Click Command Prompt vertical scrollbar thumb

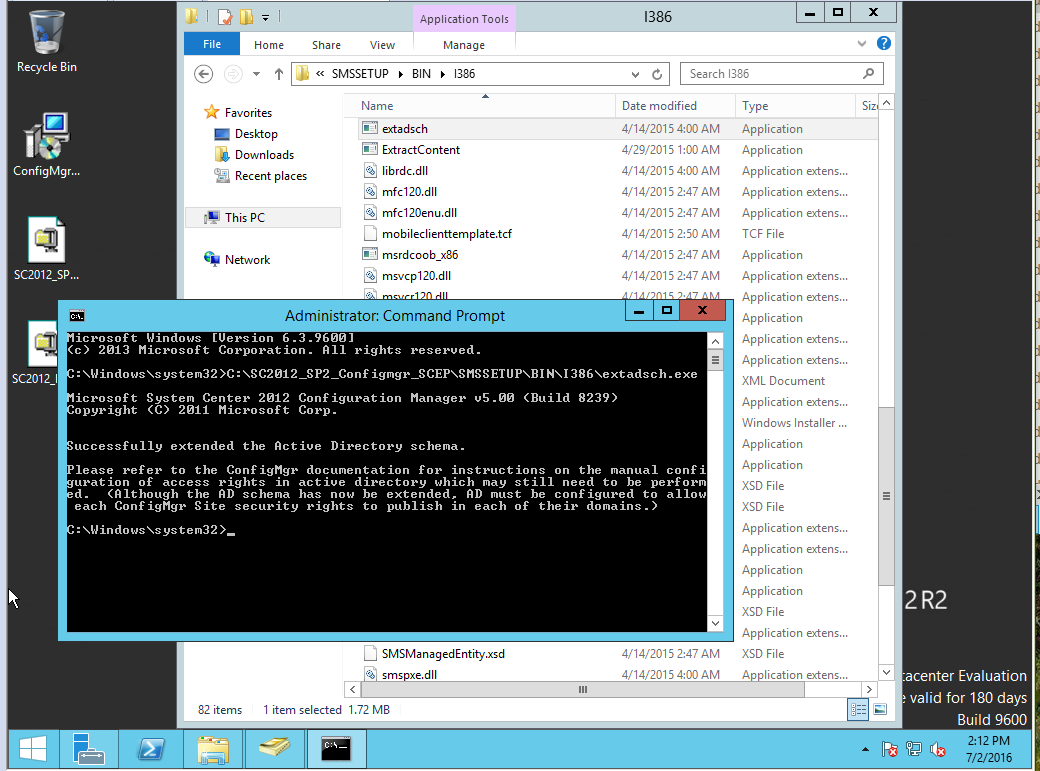[715, 361]
